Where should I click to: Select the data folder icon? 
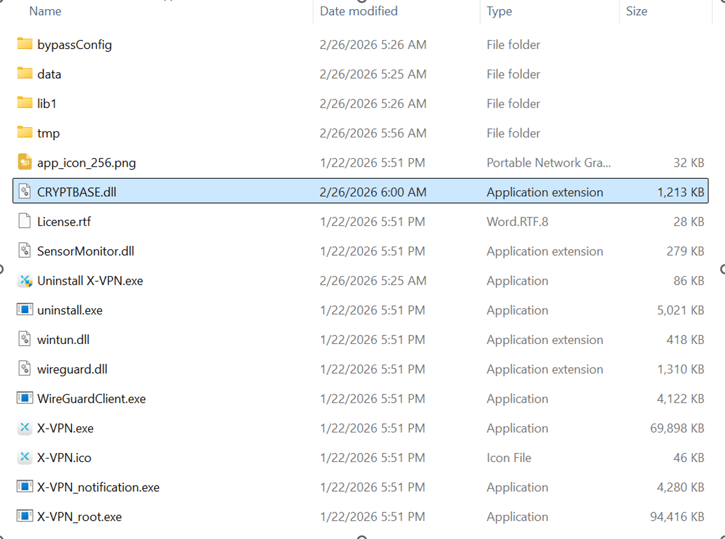point(25,74)
